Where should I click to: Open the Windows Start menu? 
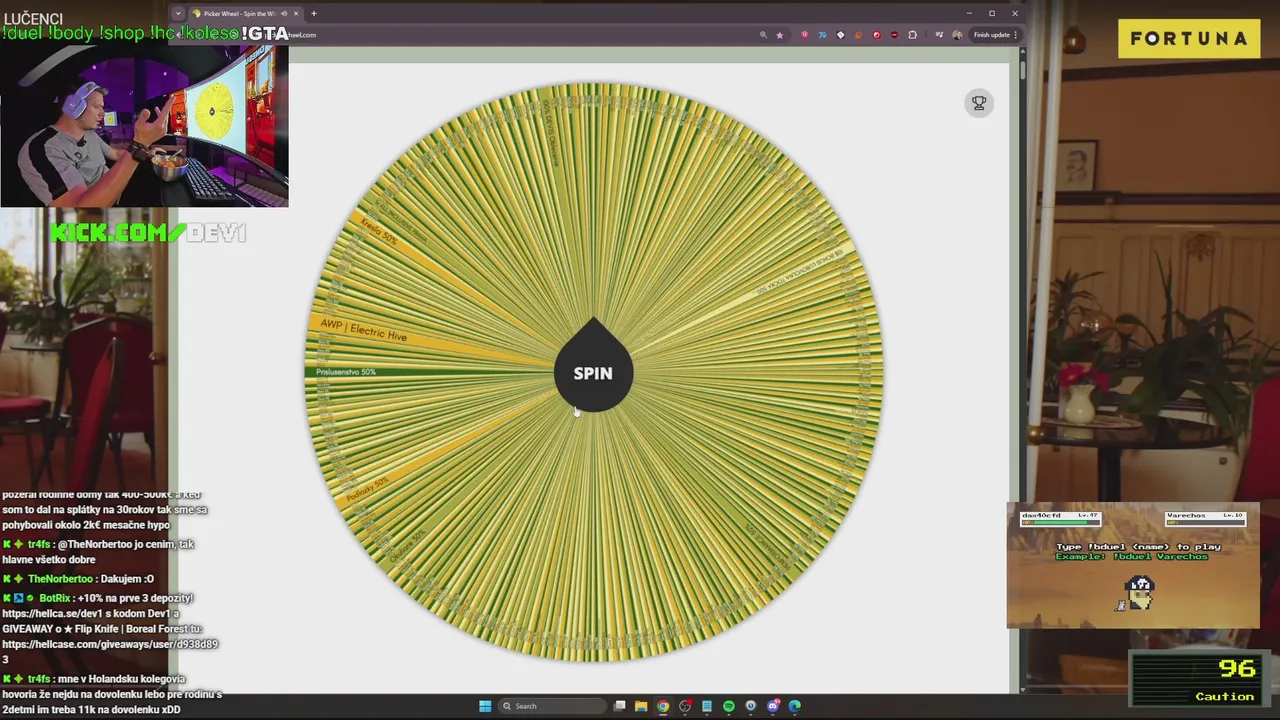pos(485,706)
